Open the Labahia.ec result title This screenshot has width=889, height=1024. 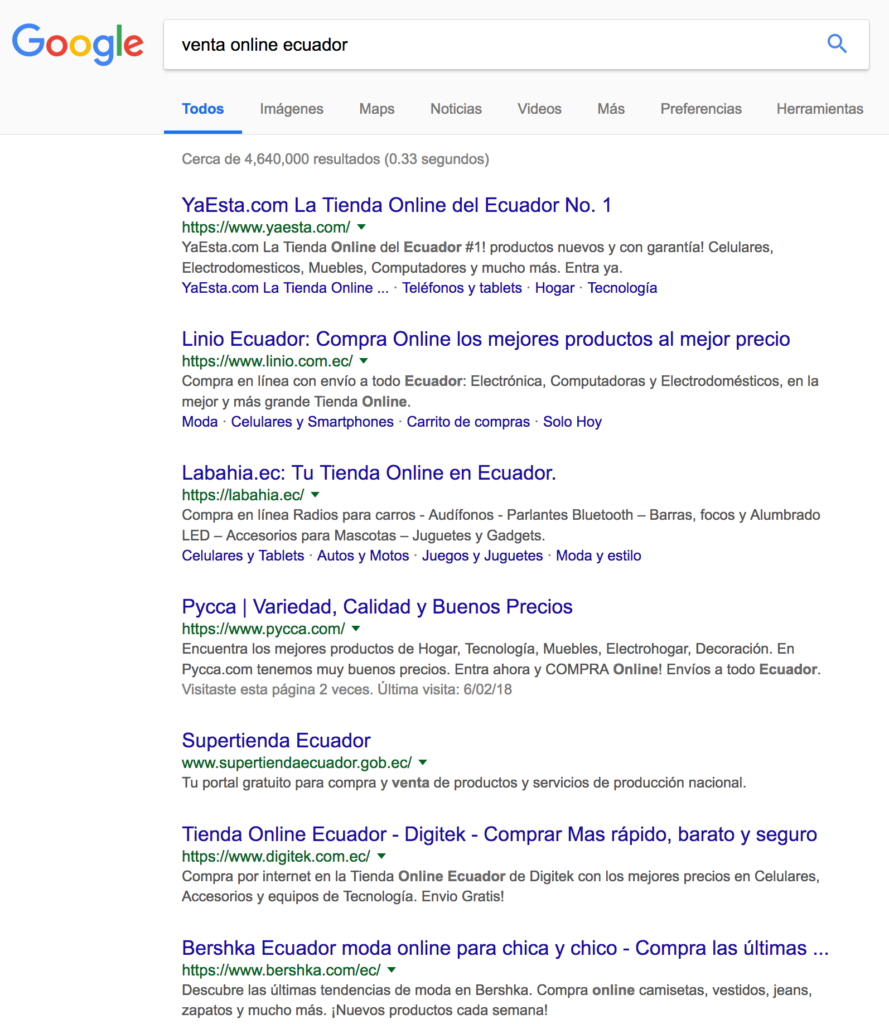[x=369, y=473]
